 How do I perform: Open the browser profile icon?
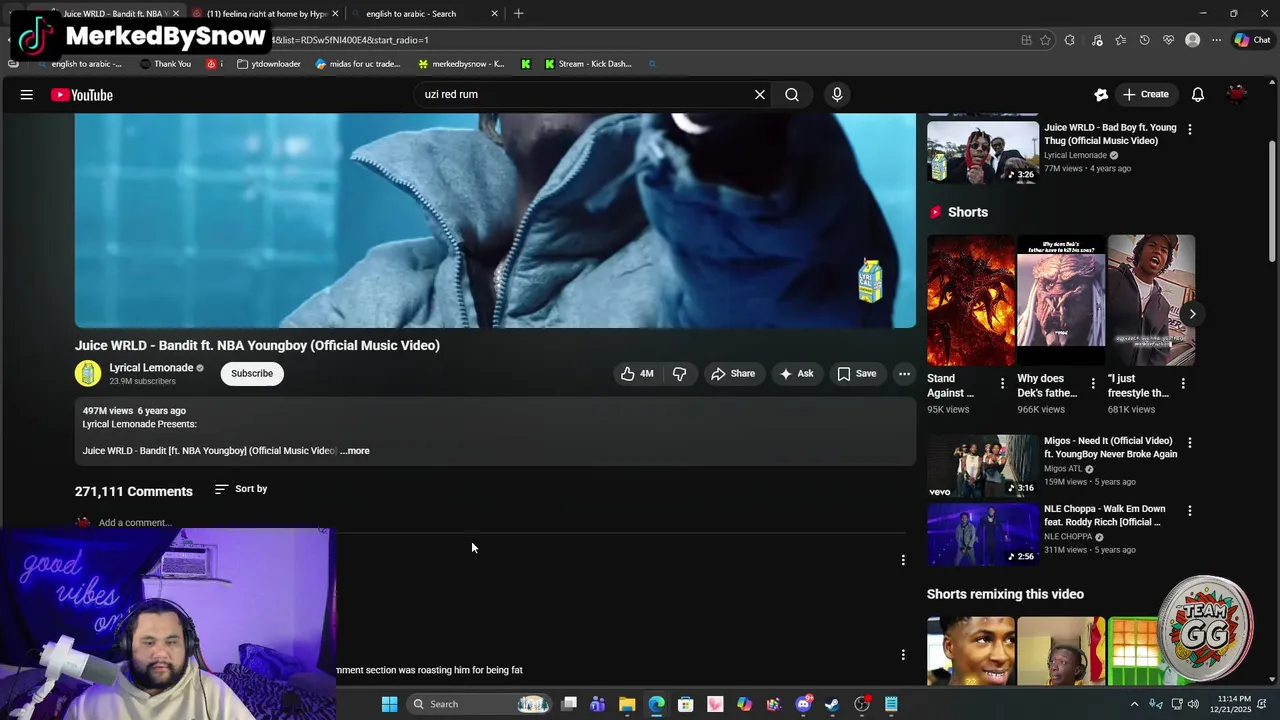(x=1192, y=40)
